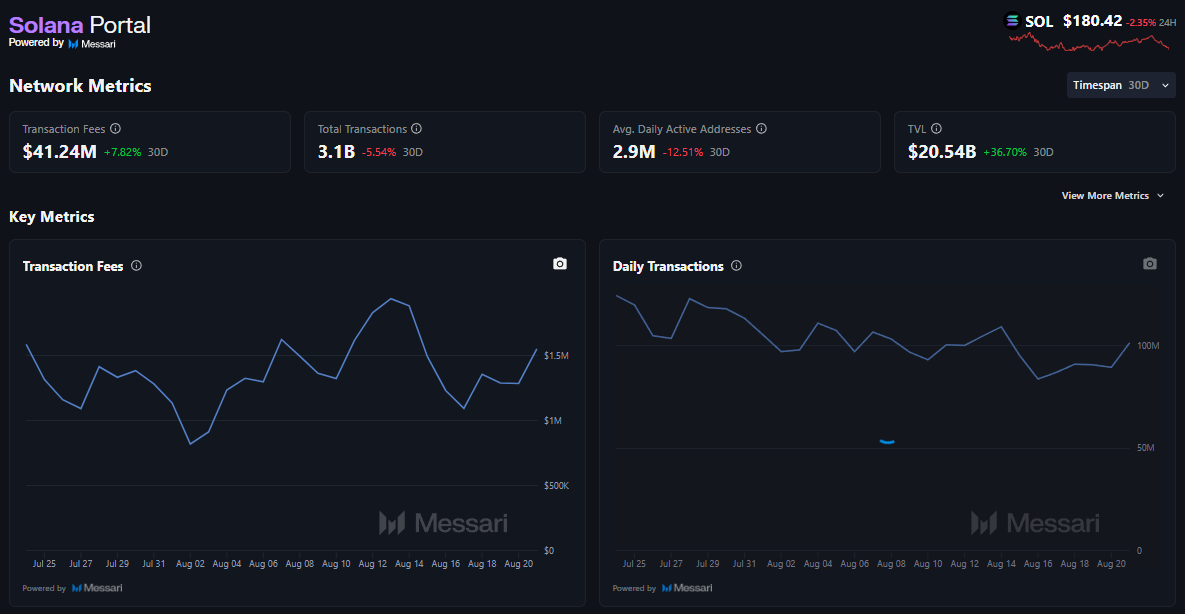
Task: Click the 50M axis label in the transactions chart
Action: 1146,448
